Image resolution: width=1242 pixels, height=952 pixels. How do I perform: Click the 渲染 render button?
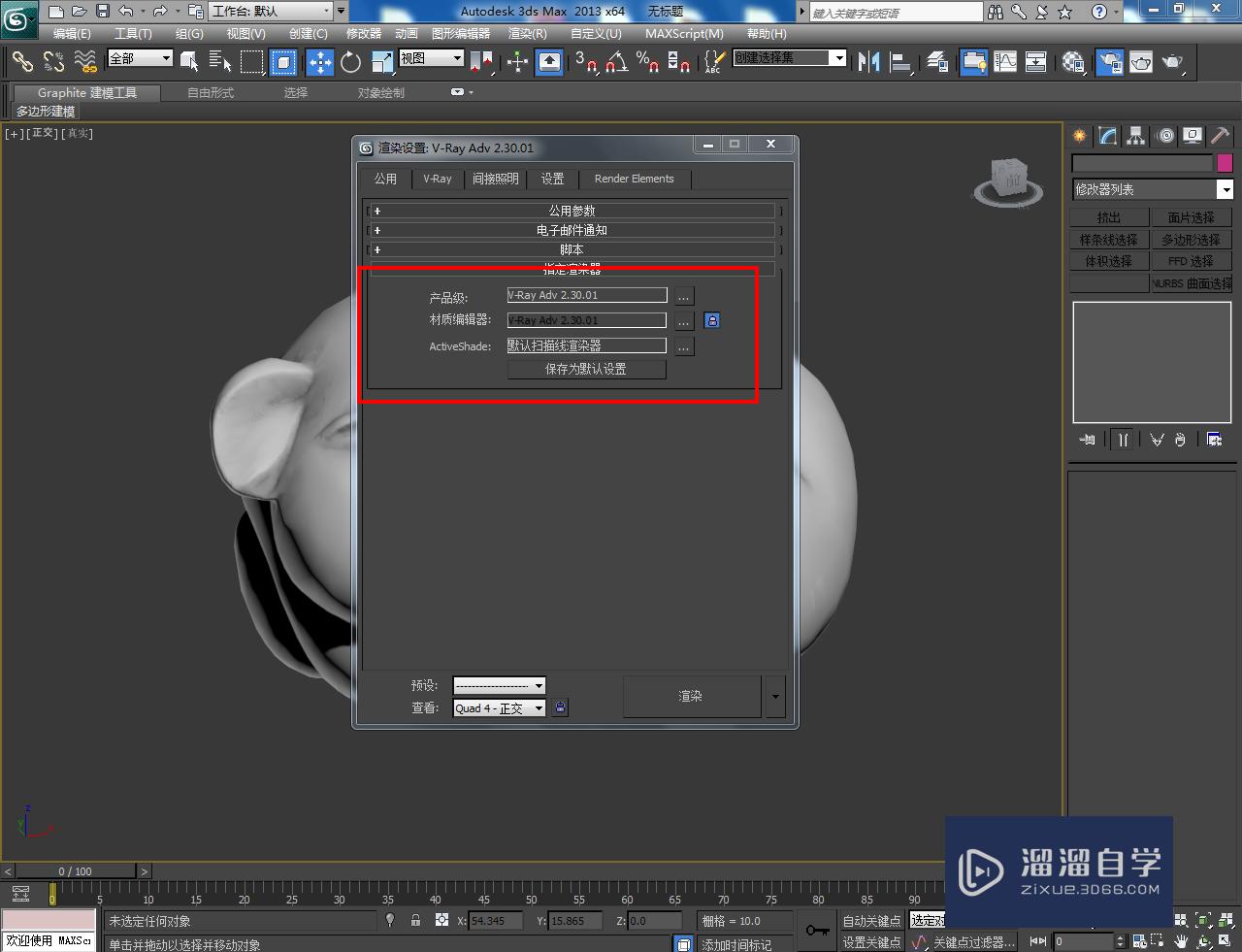click(x=691, y=696)
